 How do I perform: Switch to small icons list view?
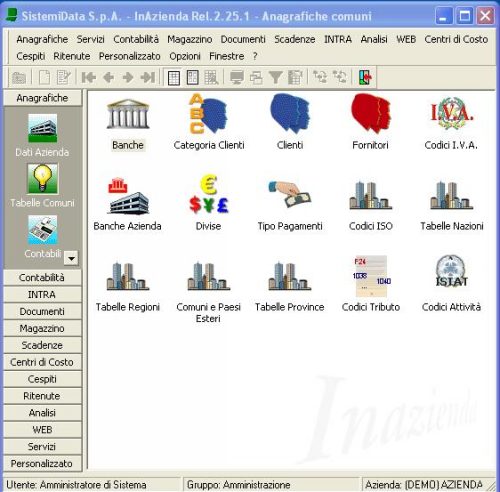click(193, 77)
